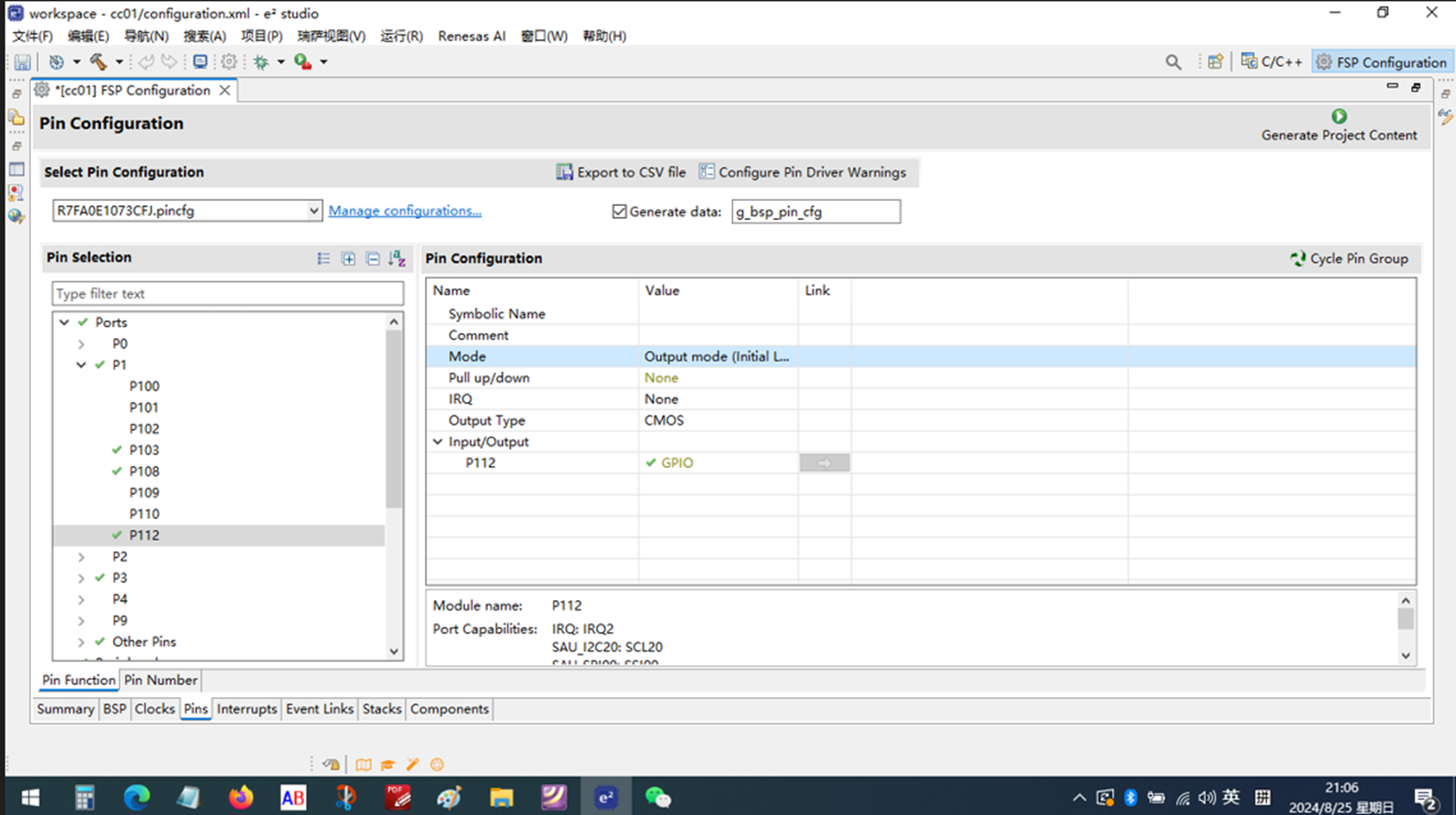Click the Mode value Output mode cell
The image size is (1456, 815).
717,356
